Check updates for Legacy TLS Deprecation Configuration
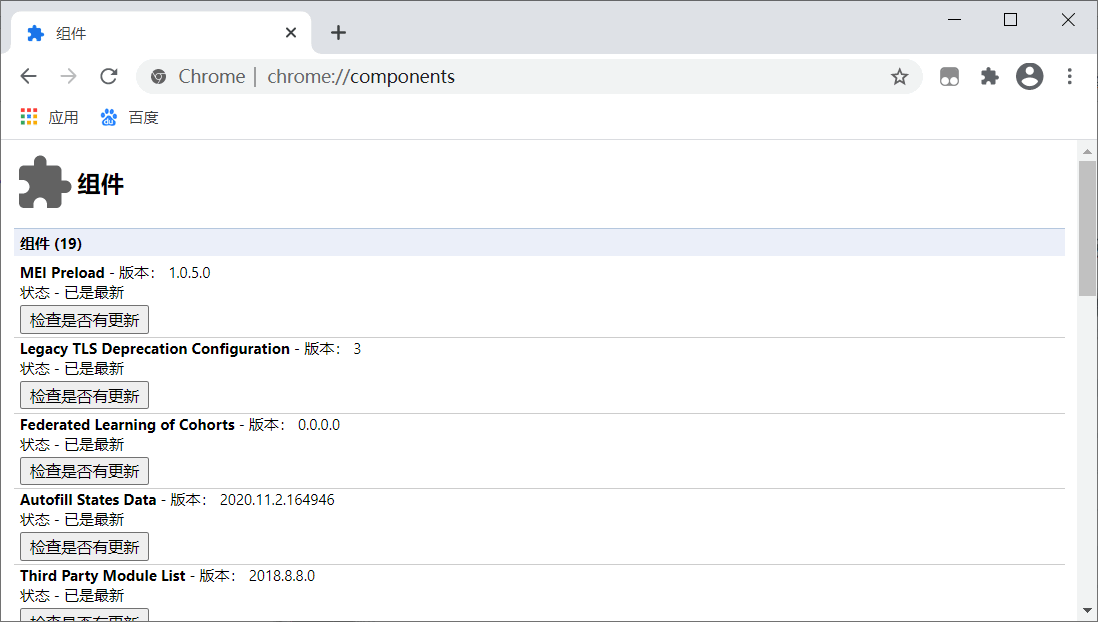Screen dimensions: 1098x622 [84, 395]
